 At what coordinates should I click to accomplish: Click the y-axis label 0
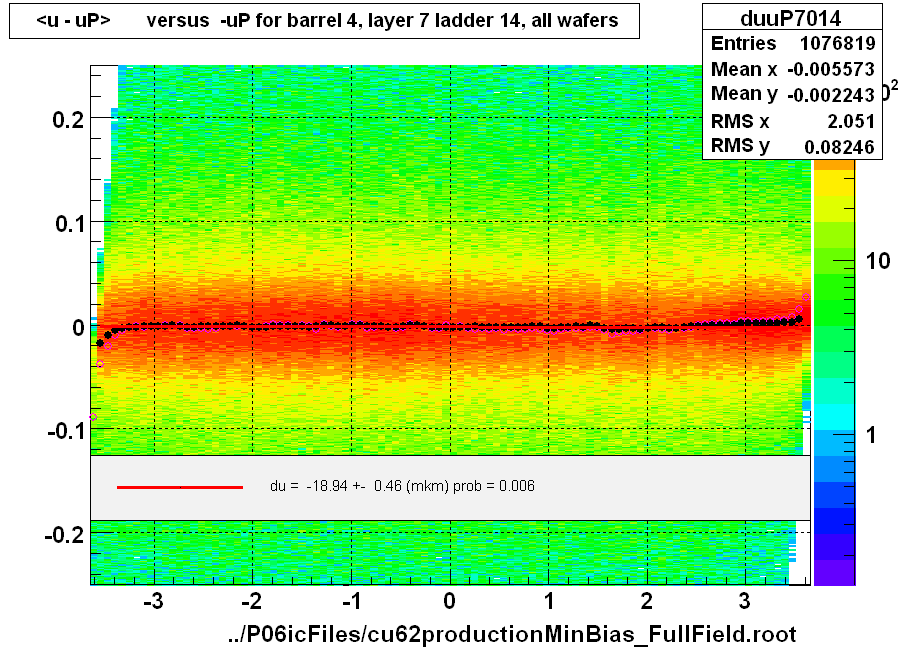point(78,328)
